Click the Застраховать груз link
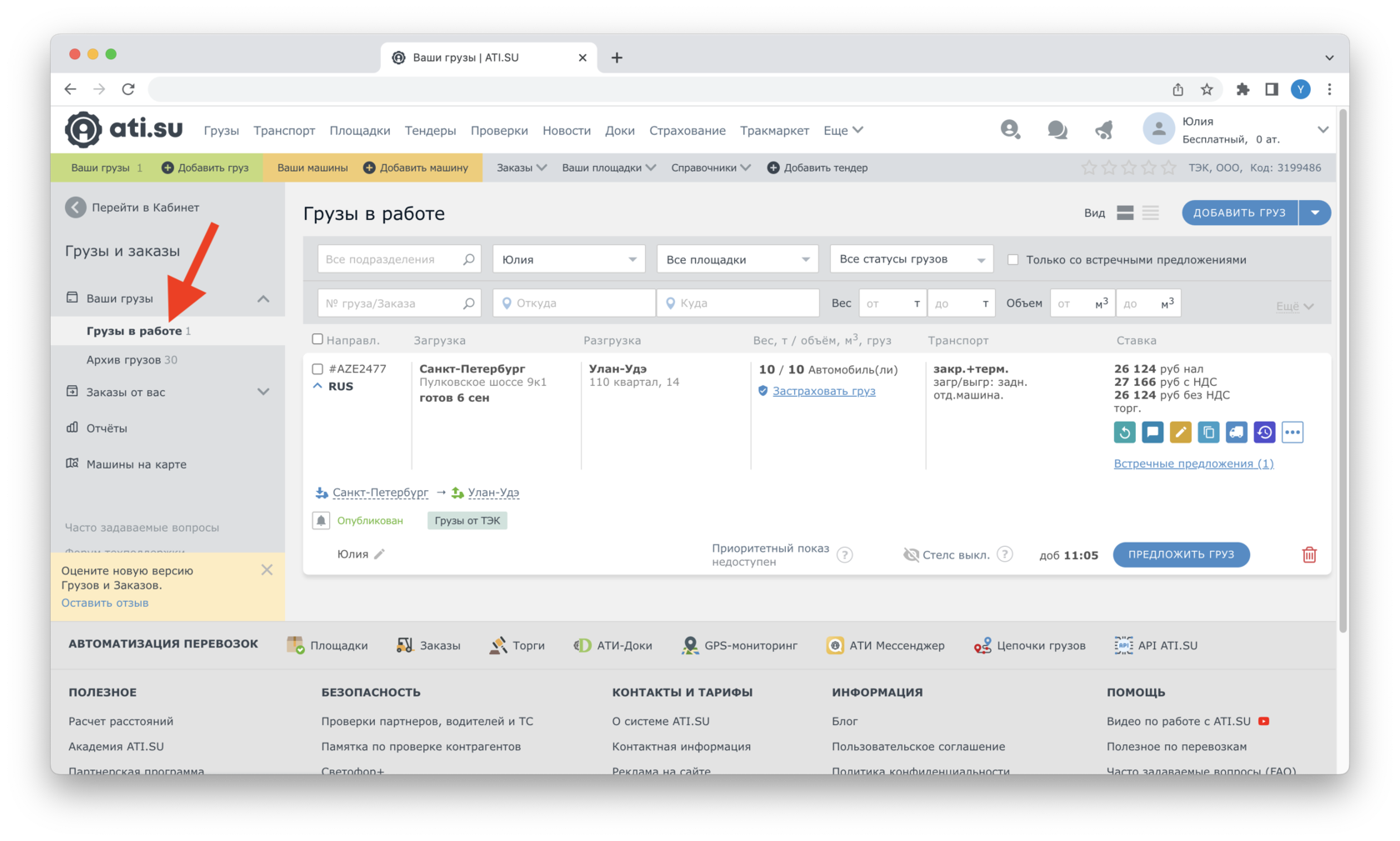Screen dimensions: 1400x841 pyautogui.click(x=823, y=391)
